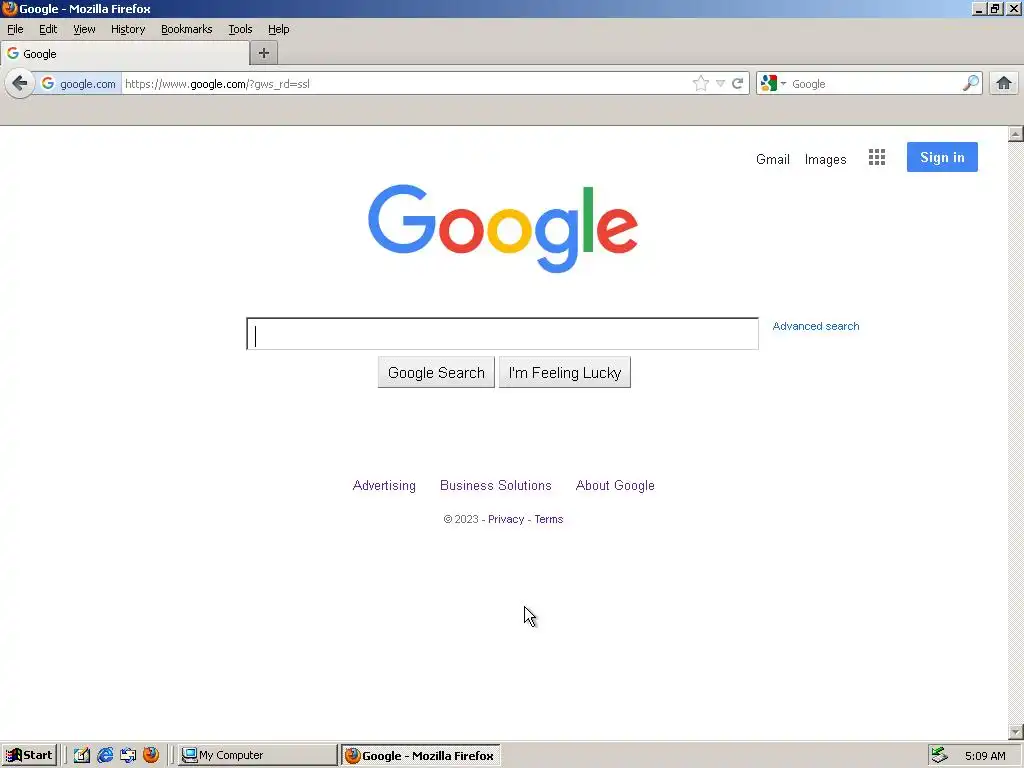Reload the page with the refresh icon

coord(738,84)
